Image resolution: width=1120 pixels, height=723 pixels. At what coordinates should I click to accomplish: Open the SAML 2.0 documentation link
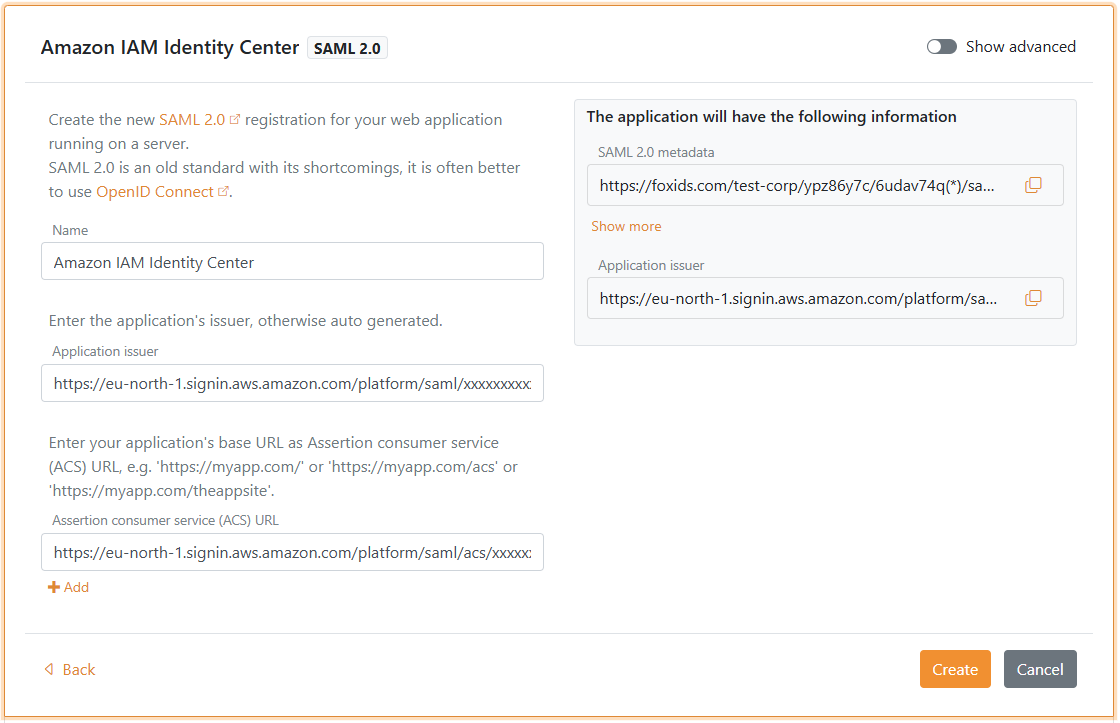192,120
